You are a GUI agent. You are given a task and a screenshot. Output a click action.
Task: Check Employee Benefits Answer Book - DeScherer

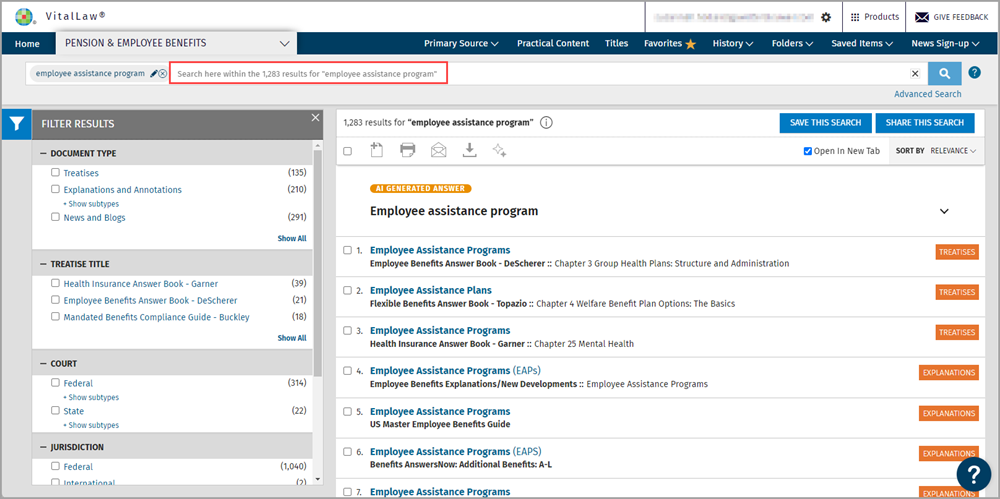55,299
